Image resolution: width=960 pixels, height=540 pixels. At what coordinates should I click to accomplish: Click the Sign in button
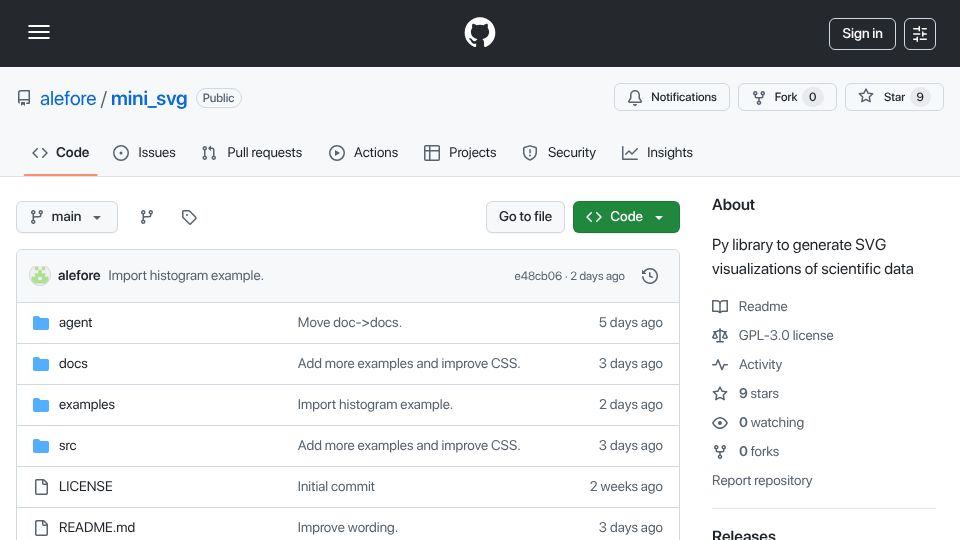point(862,34)
